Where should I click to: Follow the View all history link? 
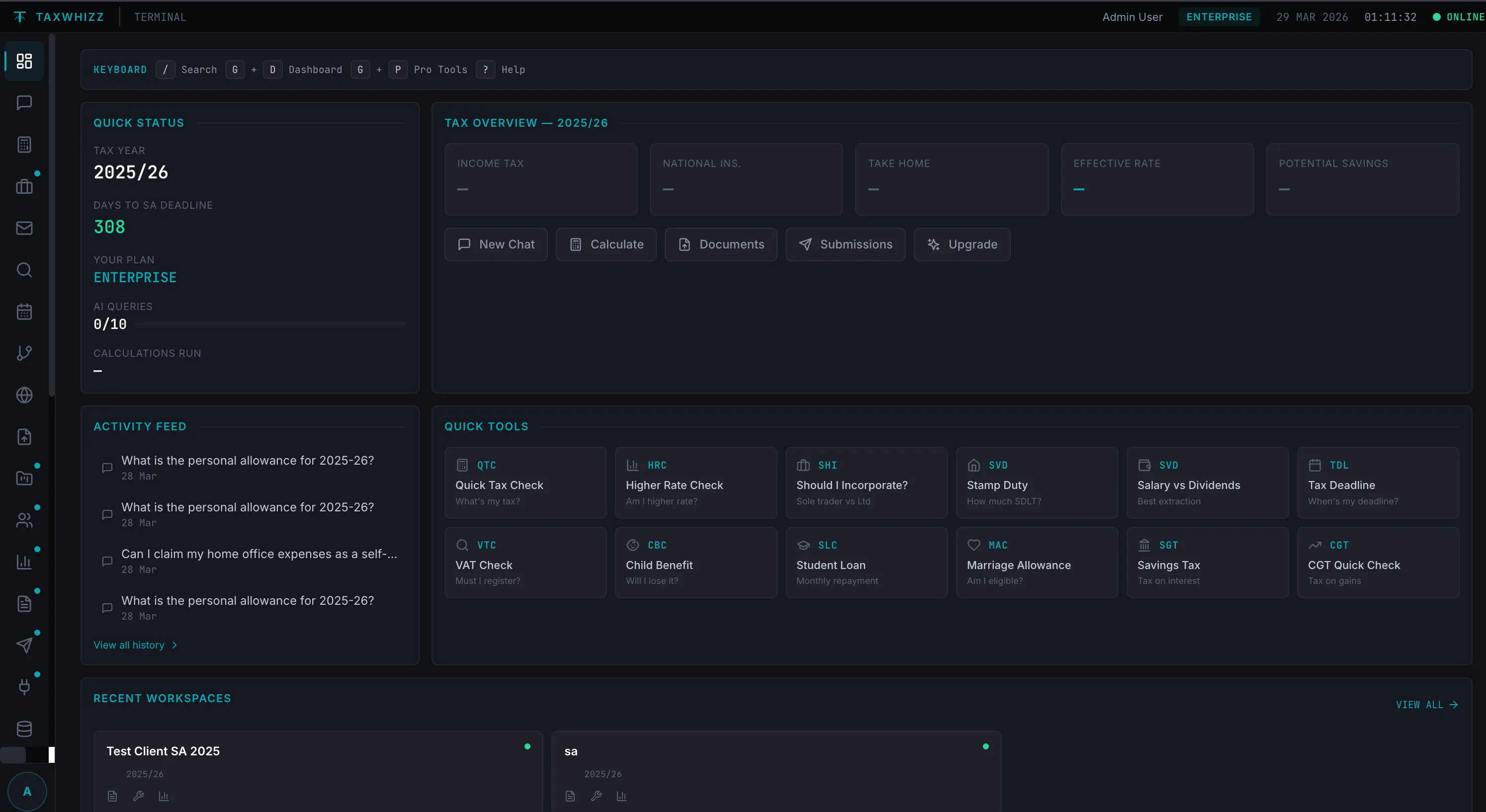pos(136,645)
